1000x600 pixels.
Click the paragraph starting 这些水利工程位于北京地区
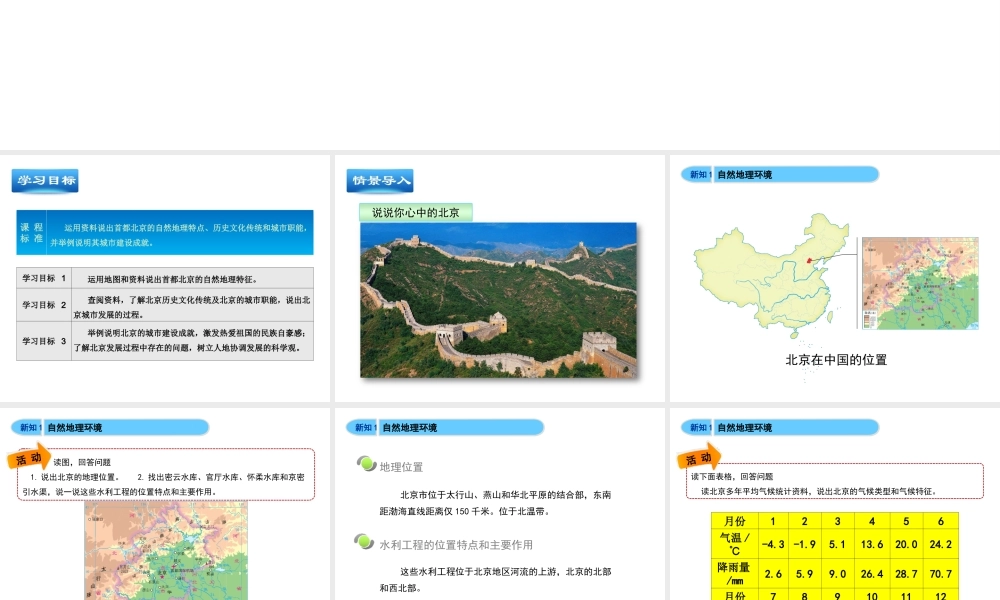click(x=496, y=580)
